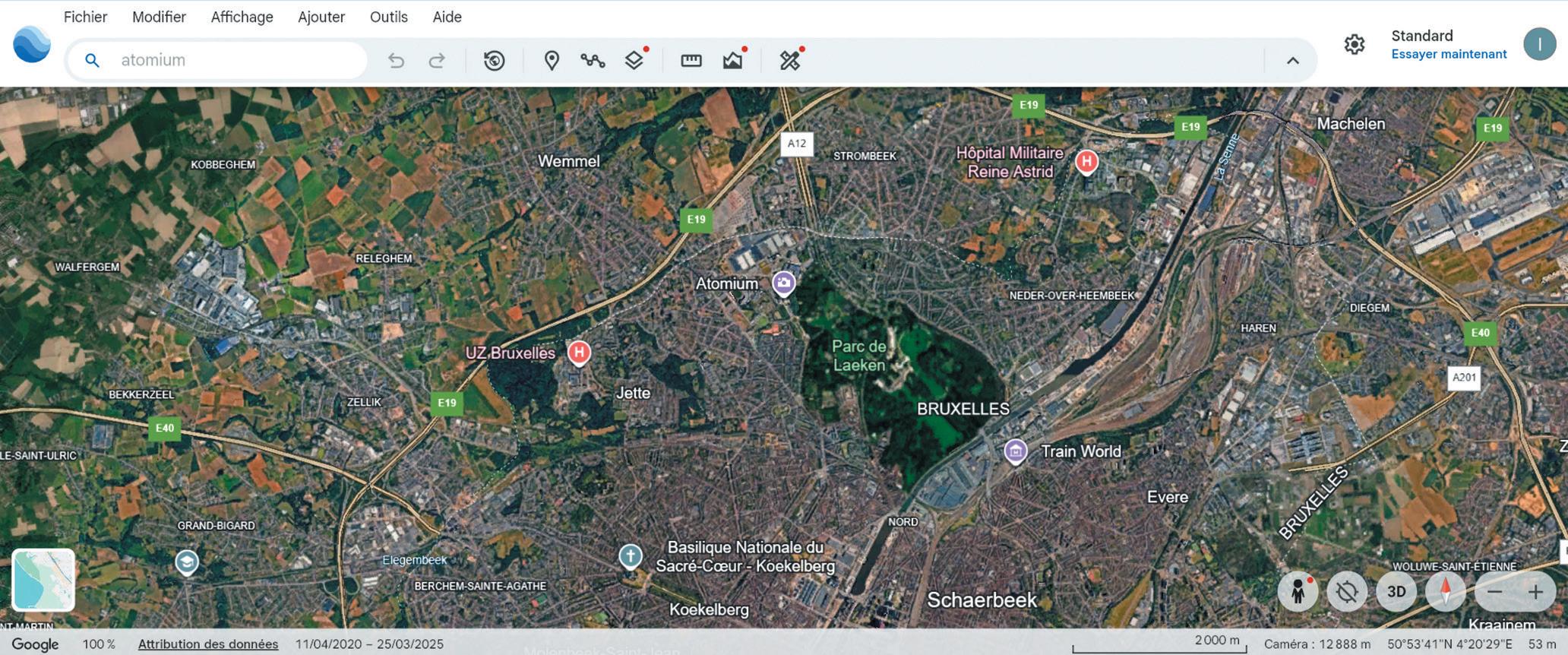Focus the search field containing atomium
This screenshot has height=655, width=1568.
pos(217,60)
